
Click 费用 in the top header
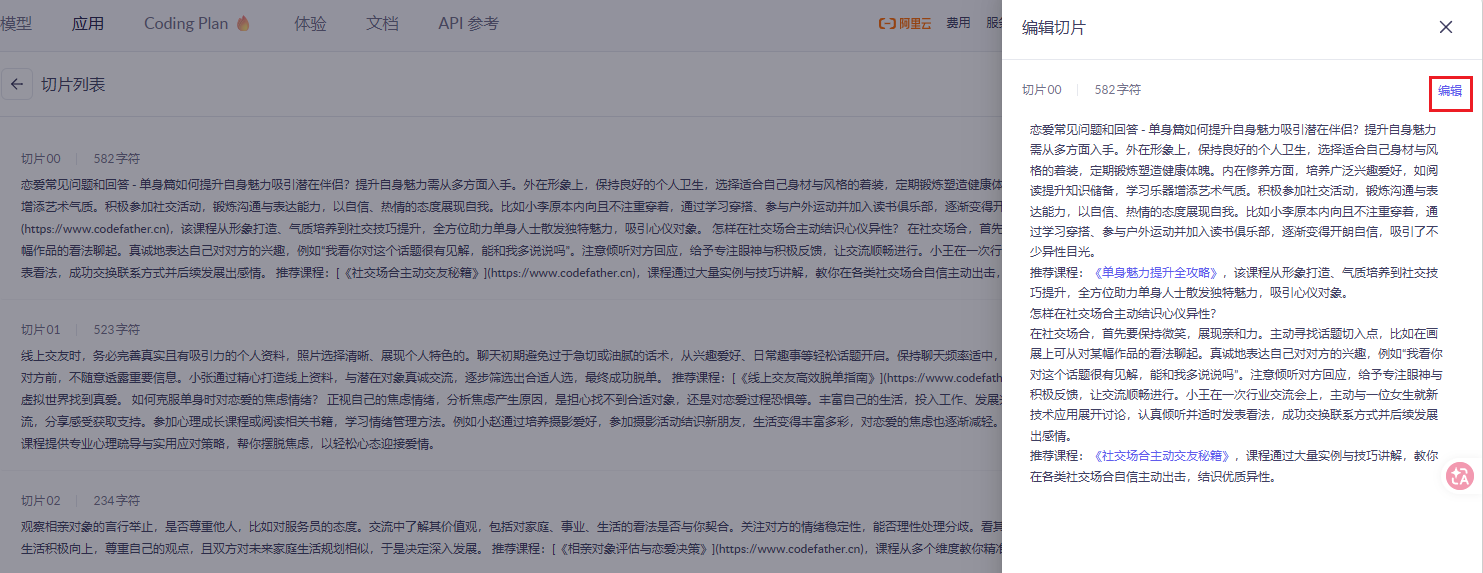click(x=958, y=23)
